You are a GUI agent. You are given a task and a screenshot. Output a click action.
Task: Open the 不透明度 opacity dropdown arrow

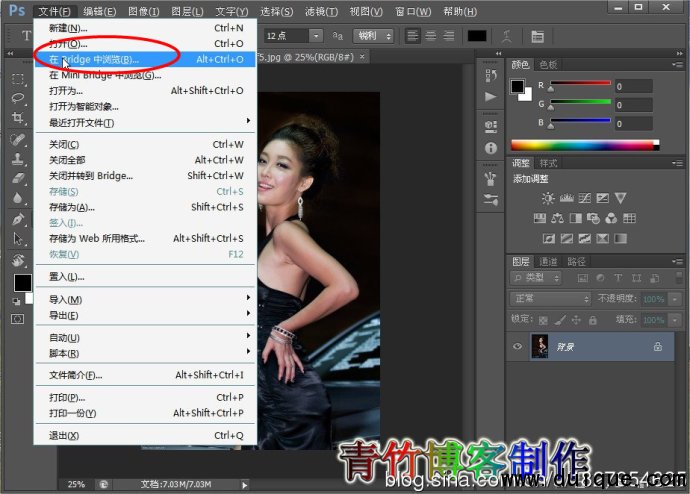pos(675,299)
